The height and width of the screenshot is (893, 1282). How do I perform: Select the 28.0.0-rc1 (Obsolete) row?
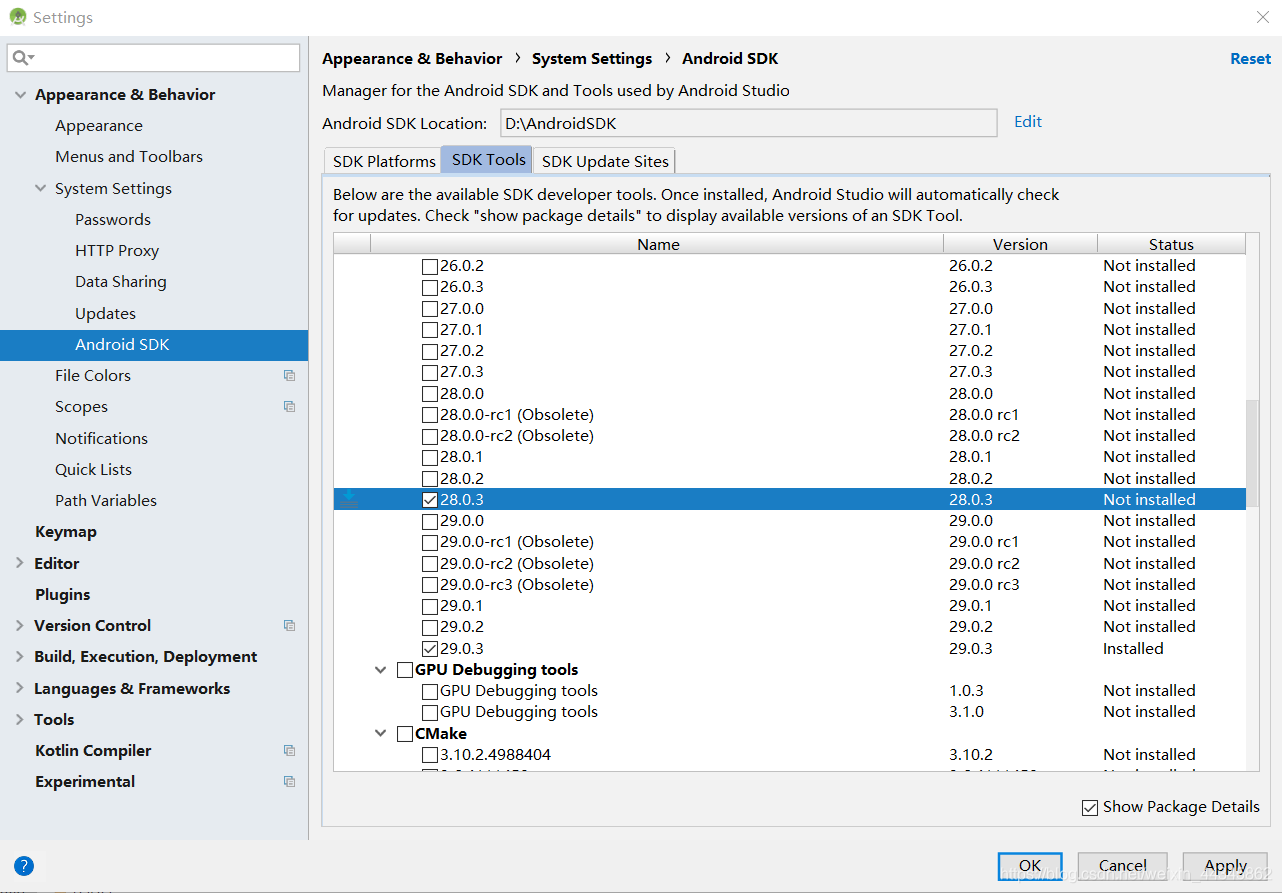click(x=790, y=415)
